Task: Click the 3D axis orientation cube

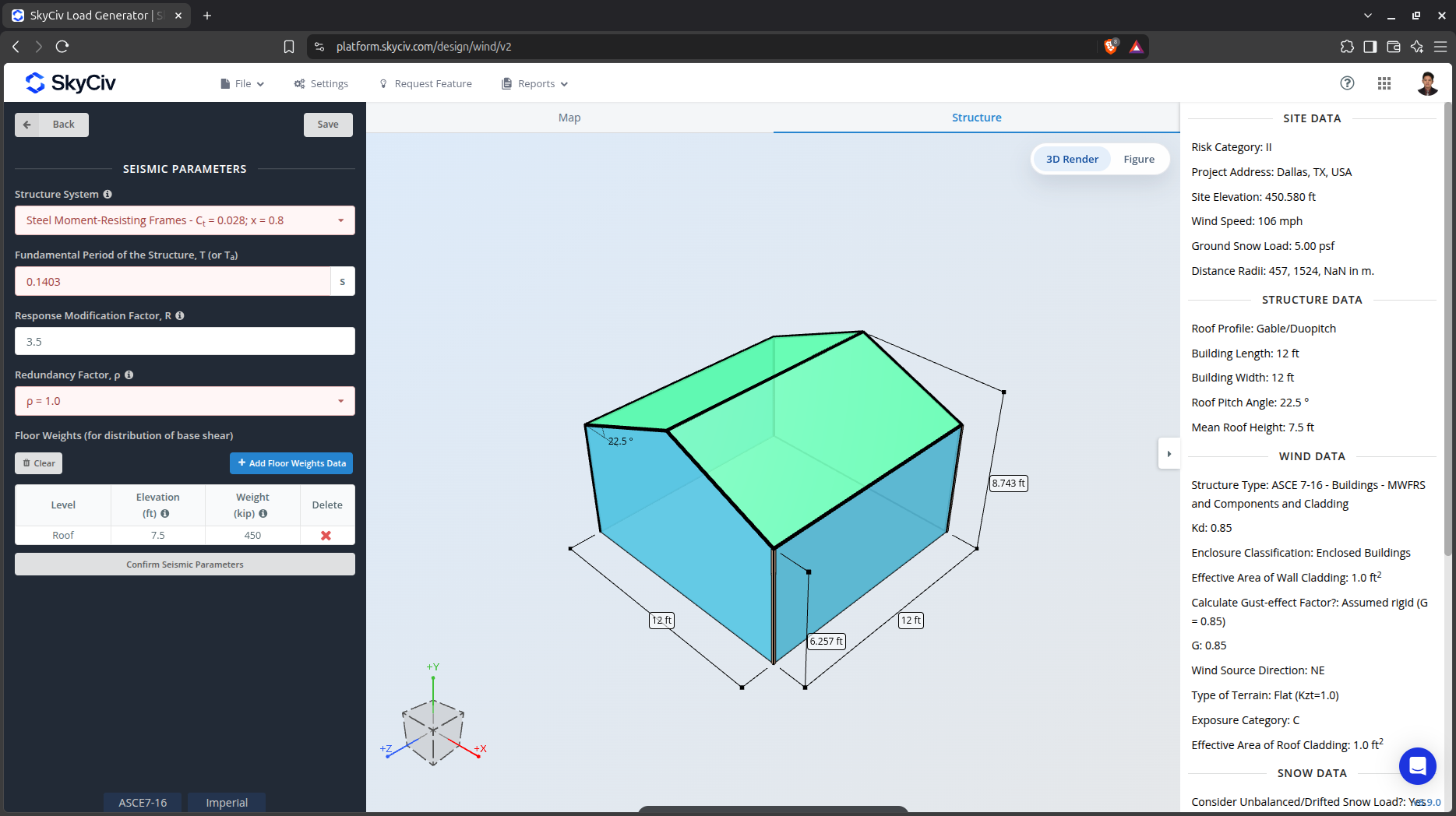Action: pos(433,732)
